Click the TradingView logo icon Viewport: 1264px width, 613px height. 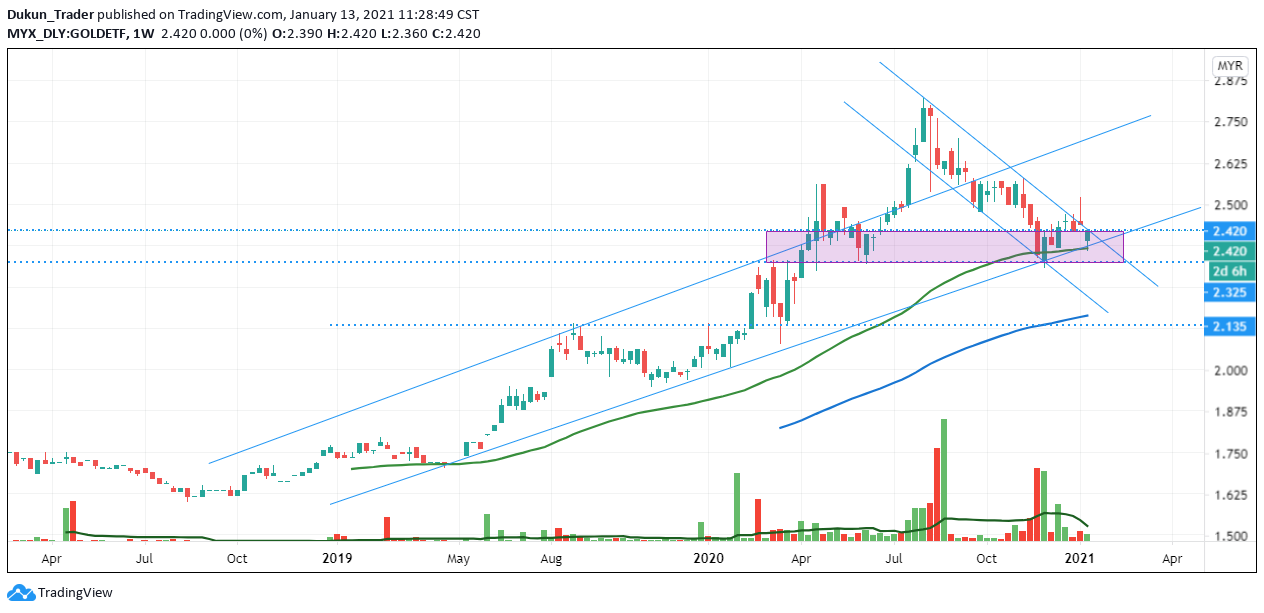(21, 592)
